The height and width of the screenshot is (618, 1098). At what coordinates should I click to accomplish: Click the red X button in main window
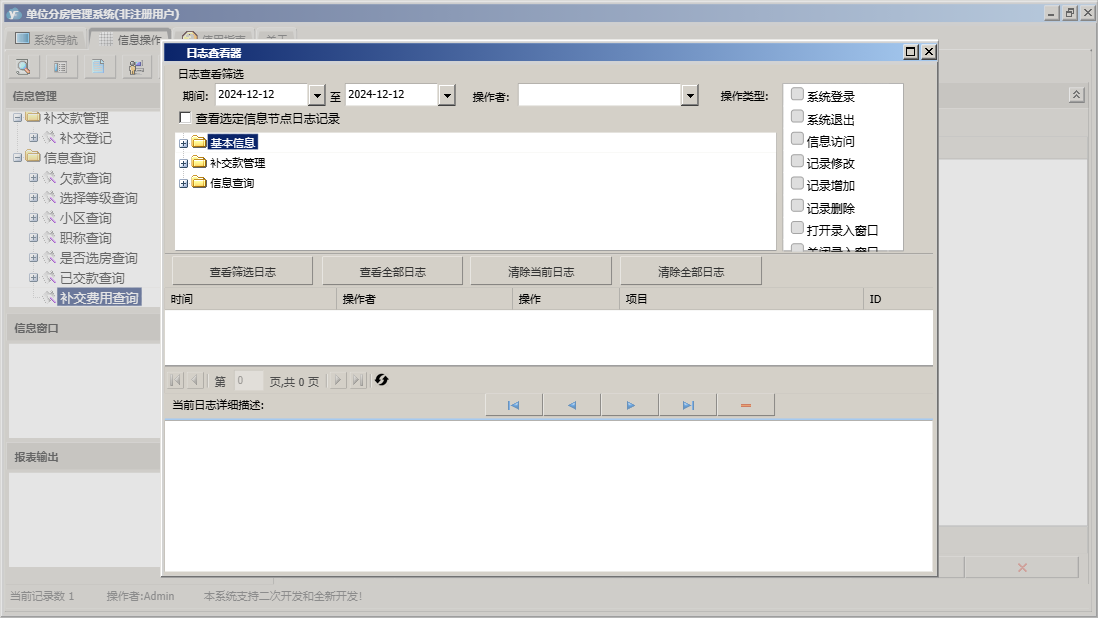click(1022, 568)
